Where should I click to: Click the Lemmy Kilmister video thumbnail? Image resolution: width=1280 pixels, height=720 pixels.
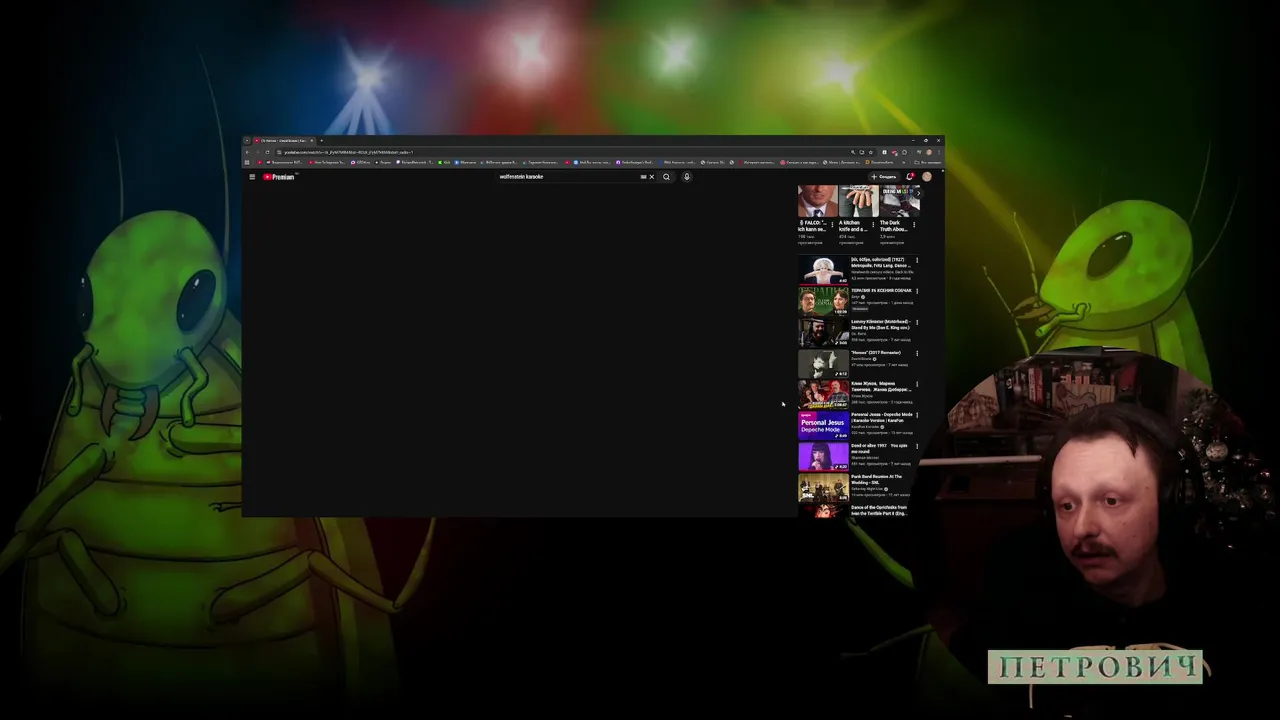click(823, 332)
